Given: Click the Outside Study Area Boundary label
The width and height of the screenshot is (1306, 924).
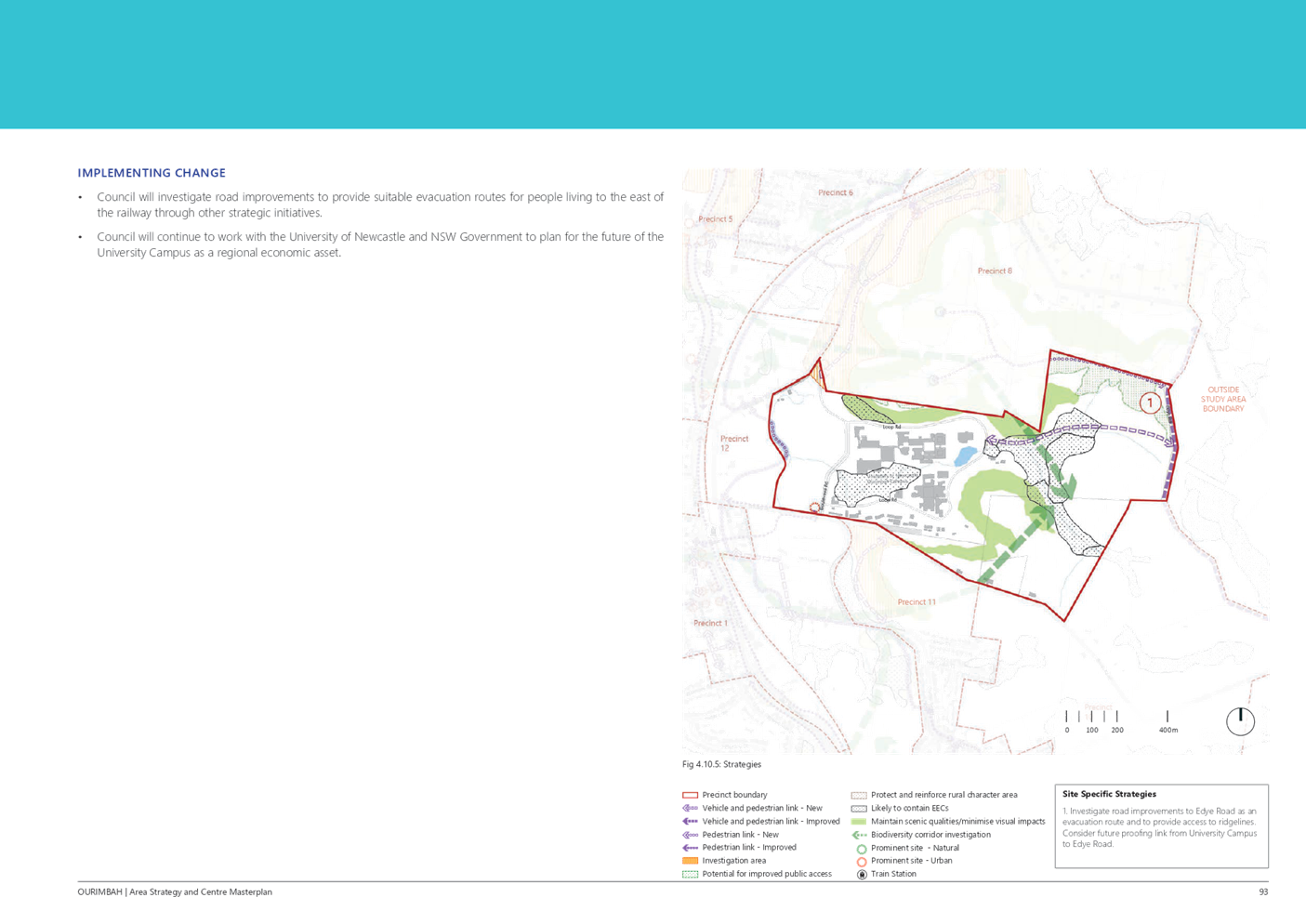Looking at the screenshot, I should pyautogui.click(x=1222, y=399).
